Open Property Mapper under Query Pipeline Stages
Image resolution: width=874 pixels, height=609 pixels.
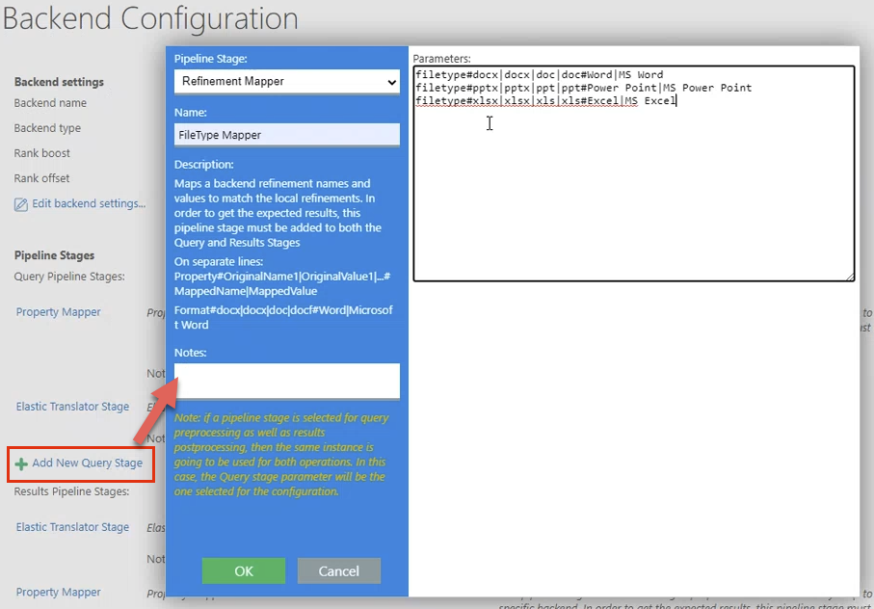[x=58, y=312]
